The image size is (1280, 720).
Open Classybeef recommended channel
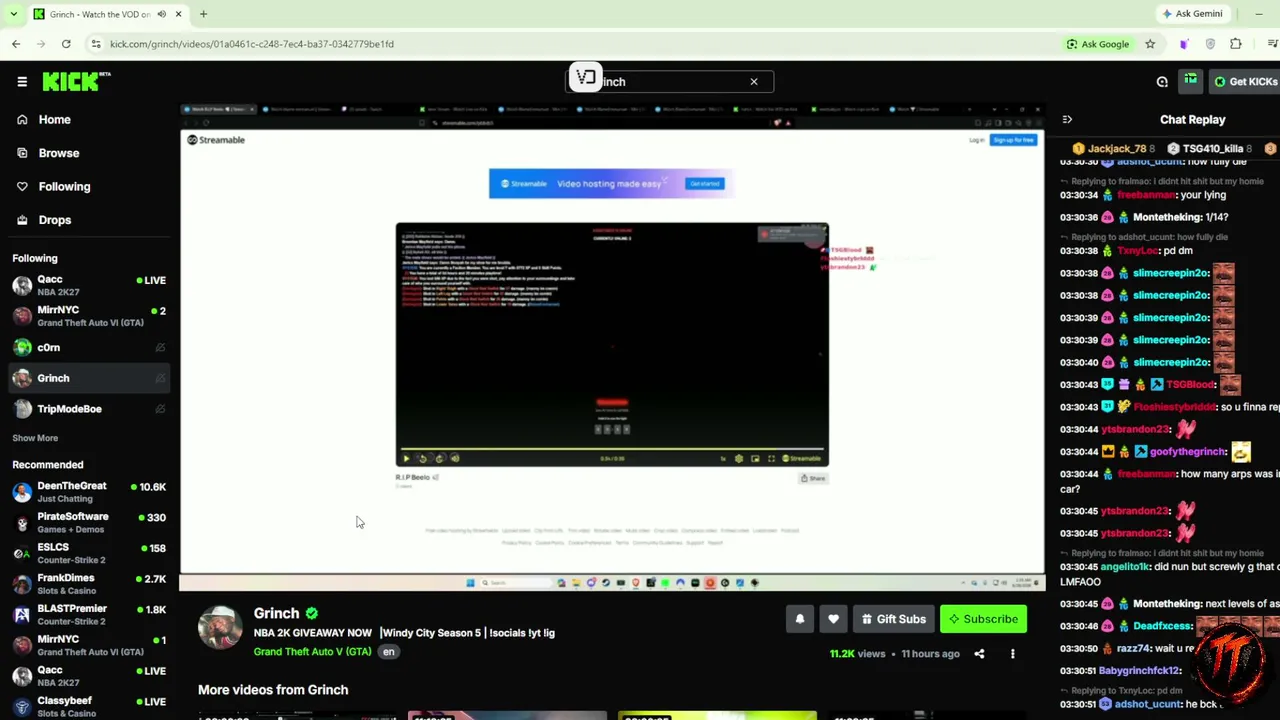(x=89, y=706)
